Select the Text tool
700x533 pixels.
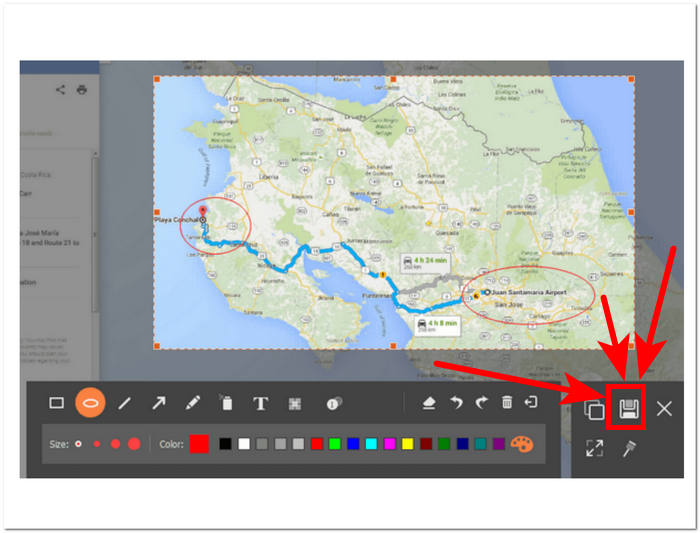[x=261, y=404]
